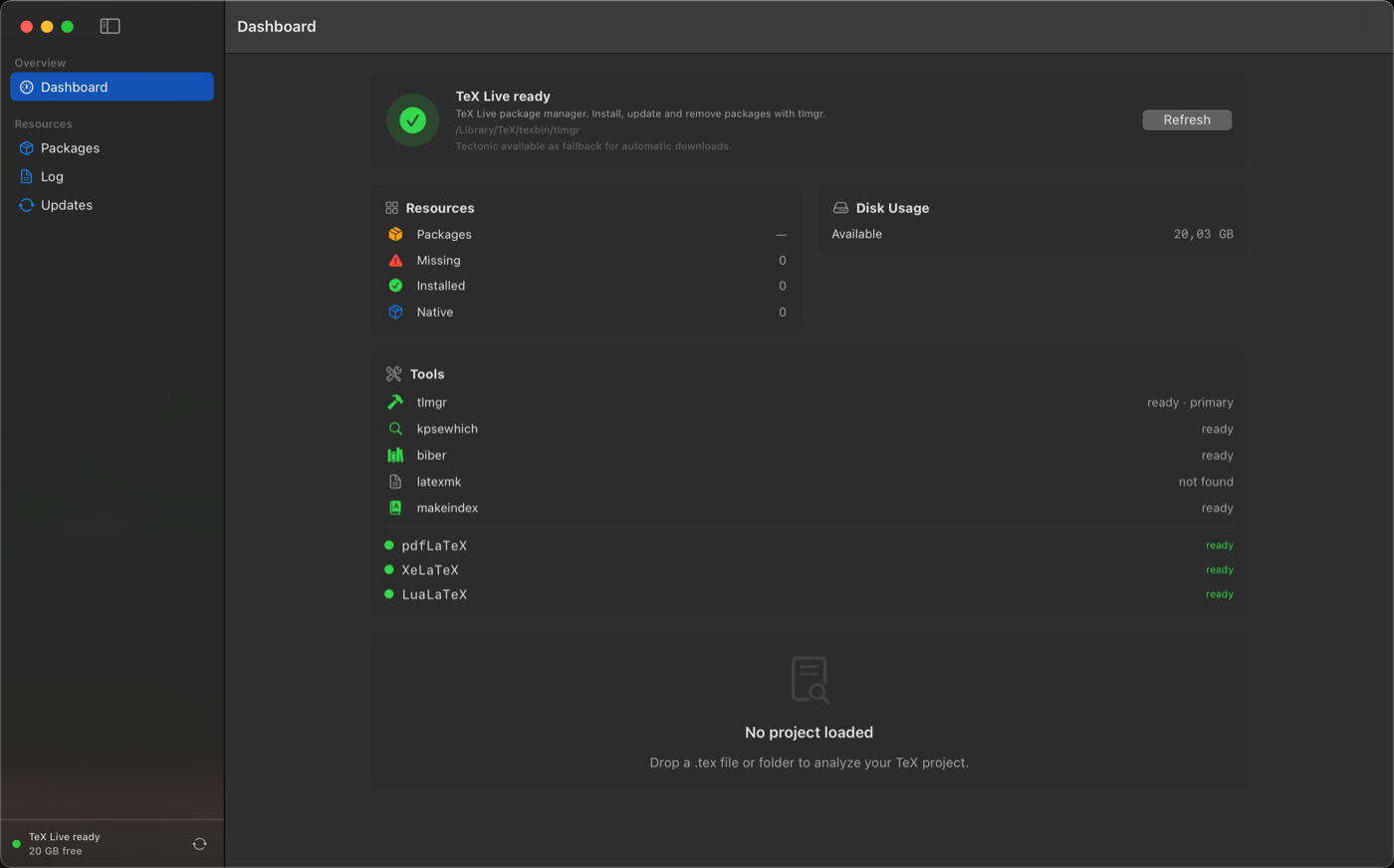Click the red Missing warning triangle icon

(x=395, y=260)
